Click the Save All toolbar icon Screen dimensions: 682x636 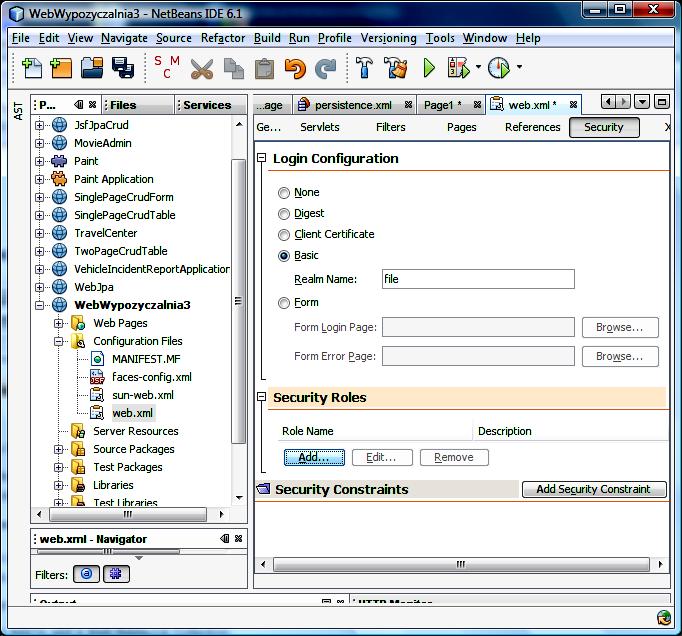coord(123,68)
